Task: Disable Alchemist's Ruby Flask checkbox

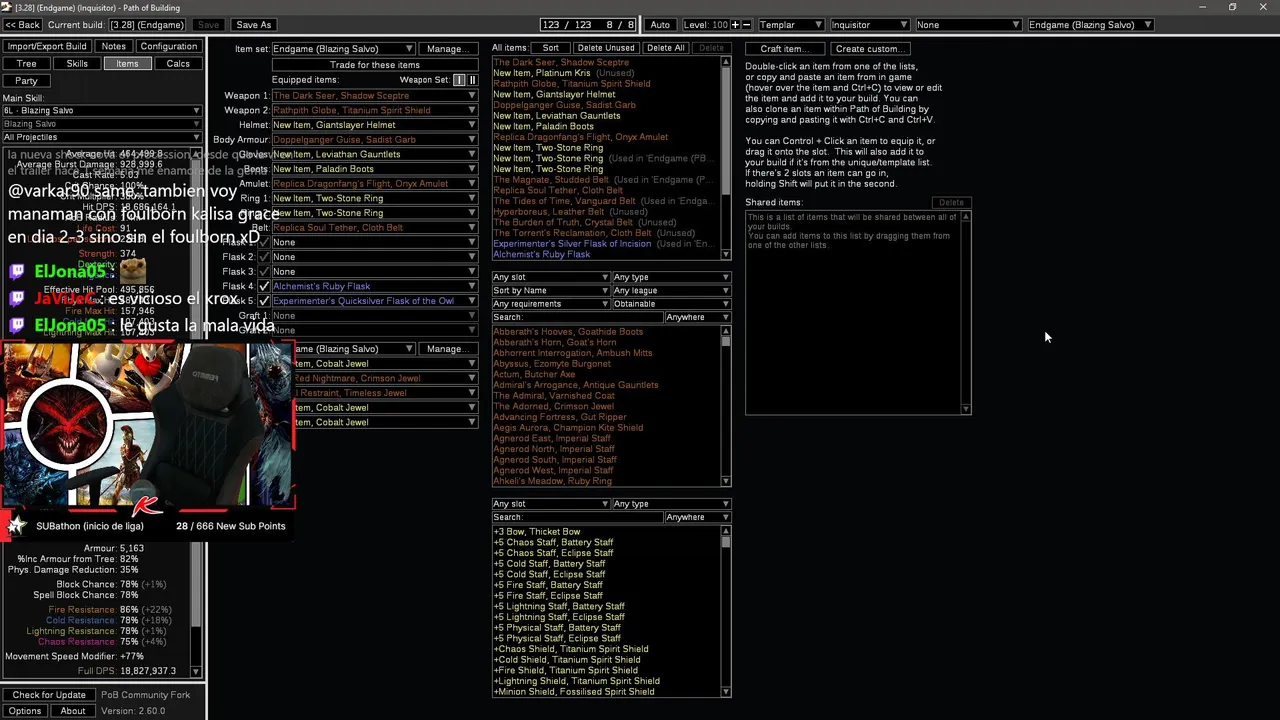Action: point(264,286)
